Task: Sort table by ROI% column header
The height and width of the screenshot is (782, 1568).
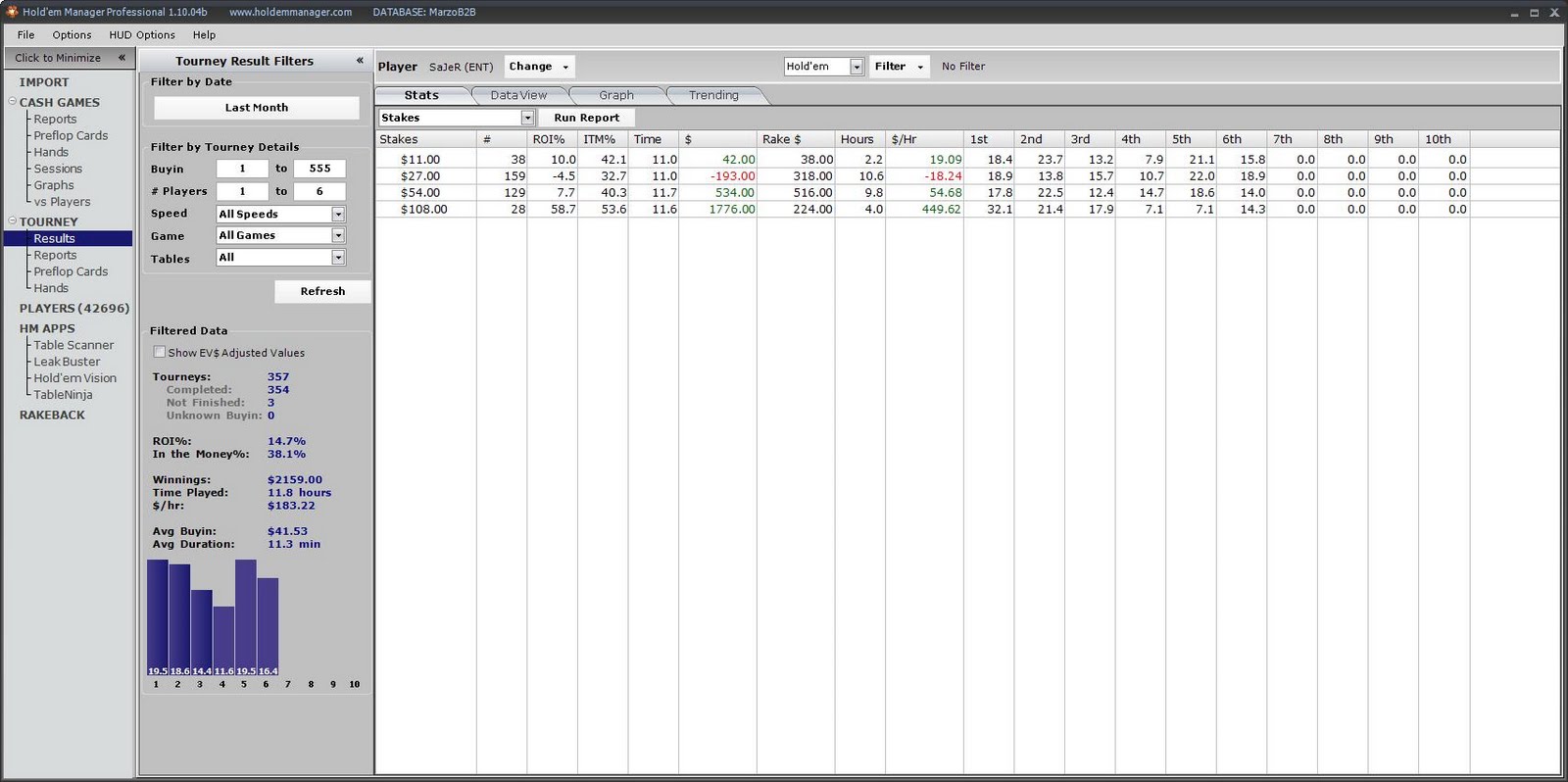Action: tap(552, 139)
